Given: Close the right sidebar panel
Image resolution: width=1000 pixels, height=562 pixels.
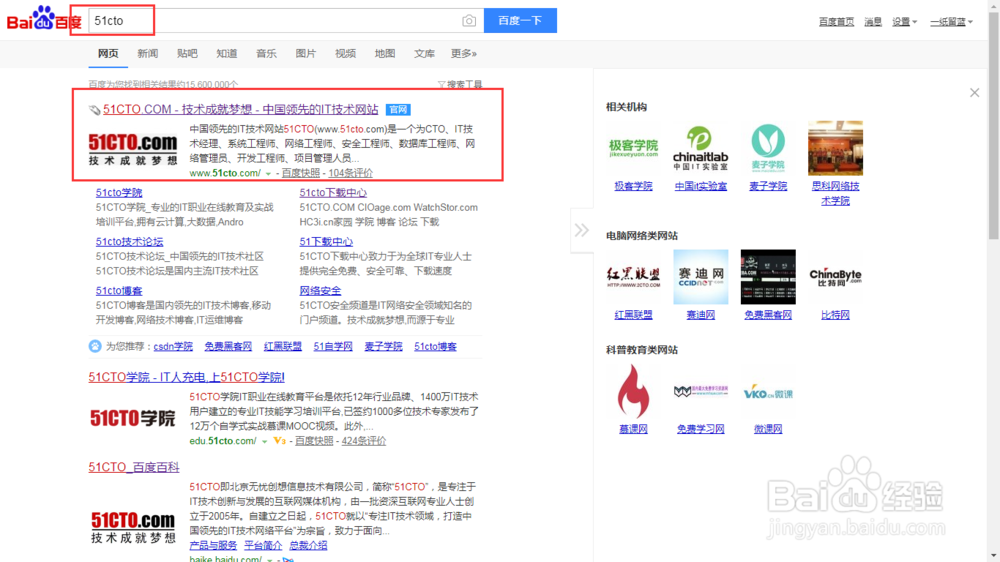Looking at the screenshot, I should point(974,92).
